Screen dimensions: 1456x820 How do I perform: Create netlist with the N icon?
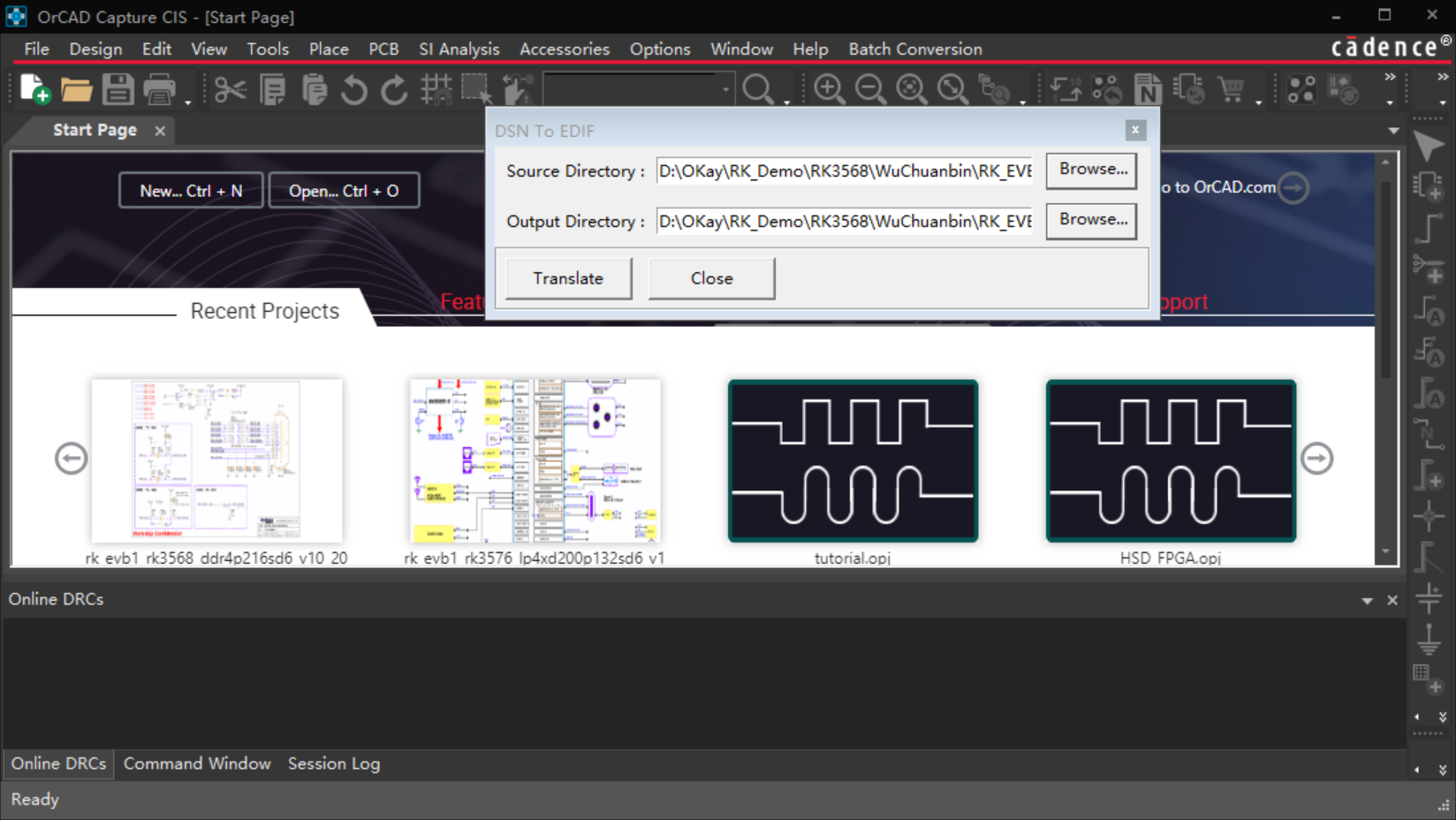pos(1148,89)
